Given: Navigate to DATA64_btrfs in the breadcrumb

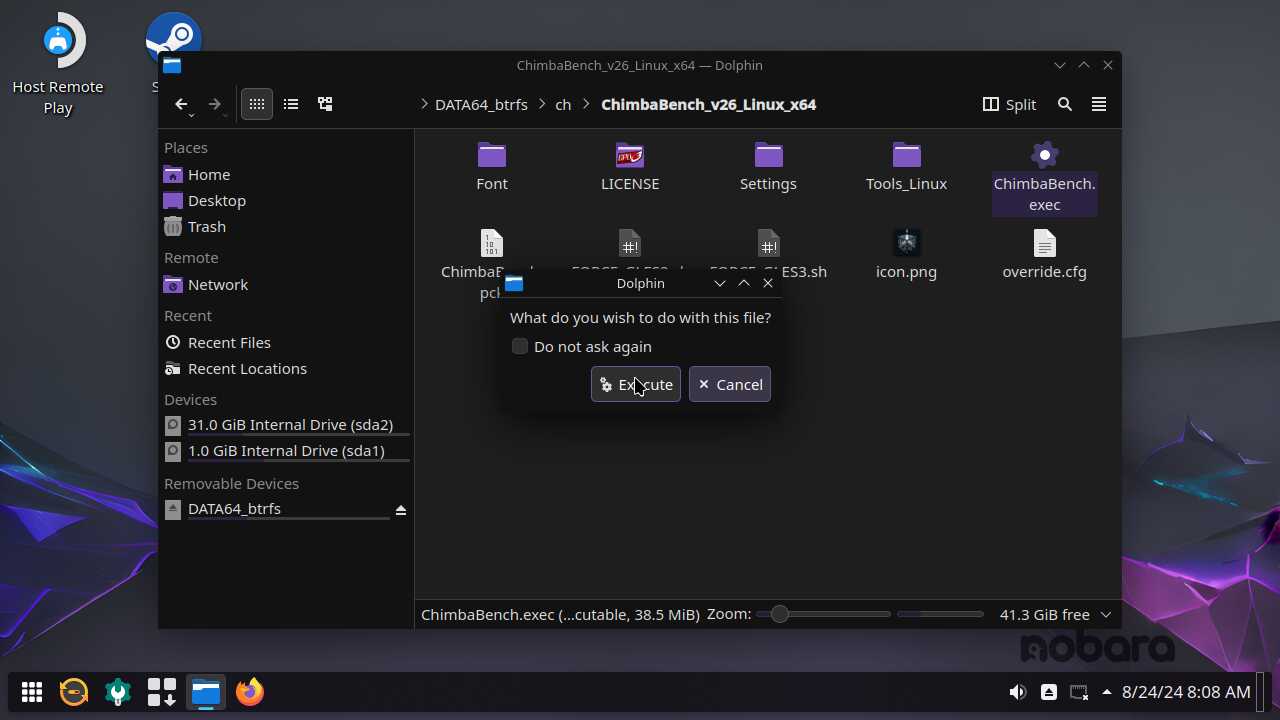Looking at the screenshot, I should (x=481, y=104).
